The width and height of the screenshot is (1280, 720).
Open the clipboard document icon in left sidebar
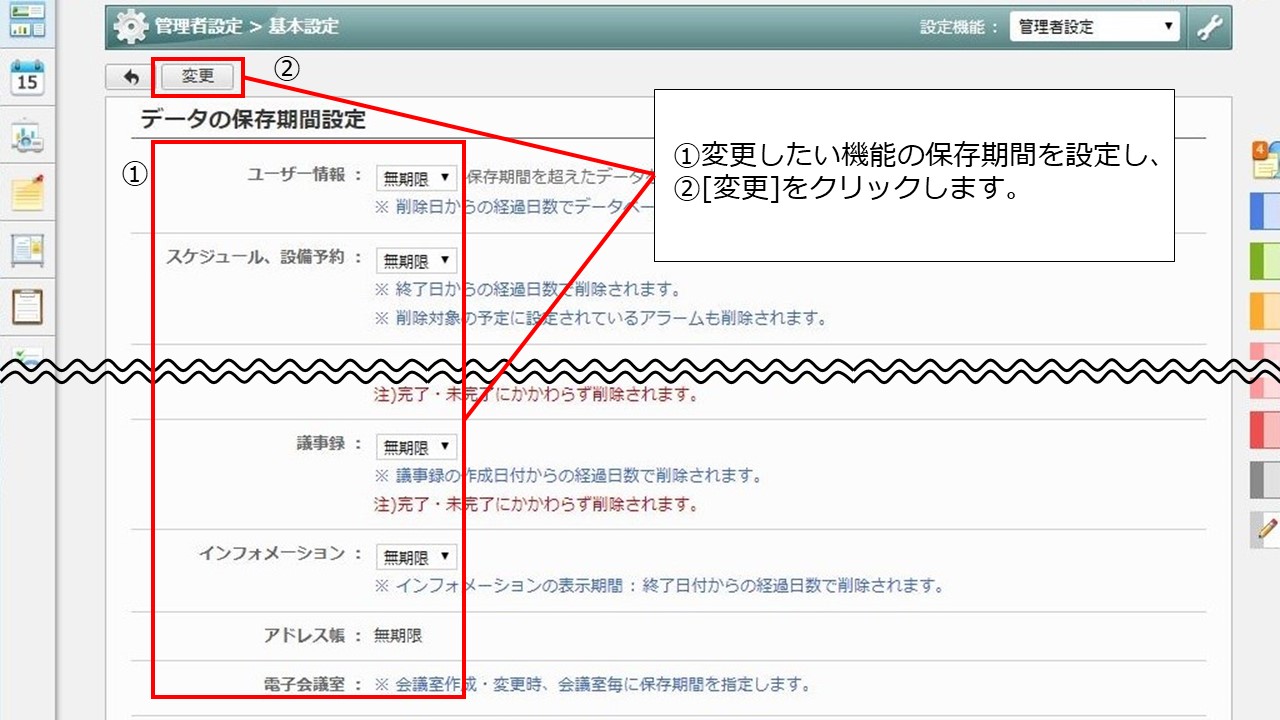[27, 306]
